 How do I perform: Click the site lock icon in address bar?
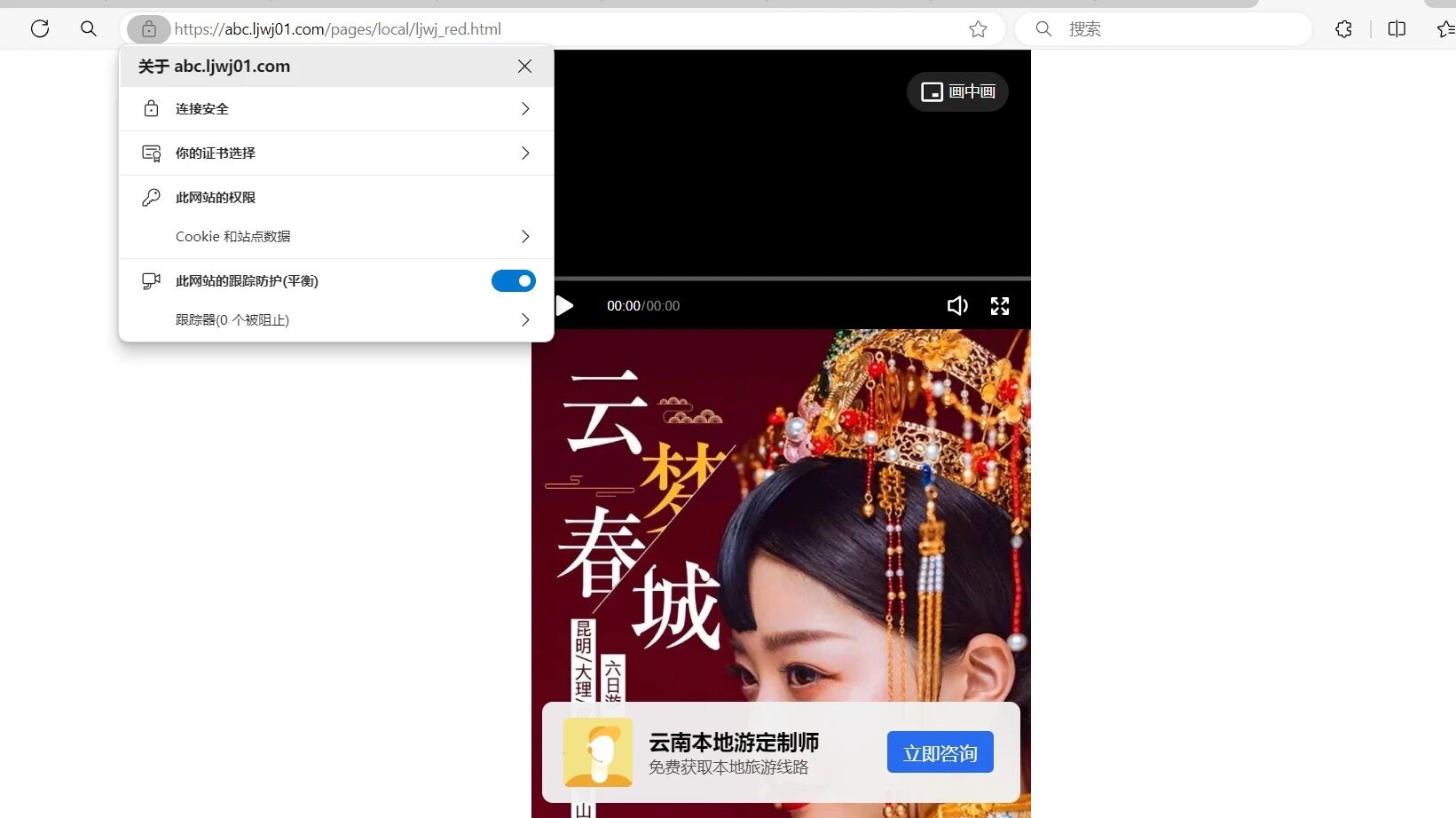click(x=149, y=29)
